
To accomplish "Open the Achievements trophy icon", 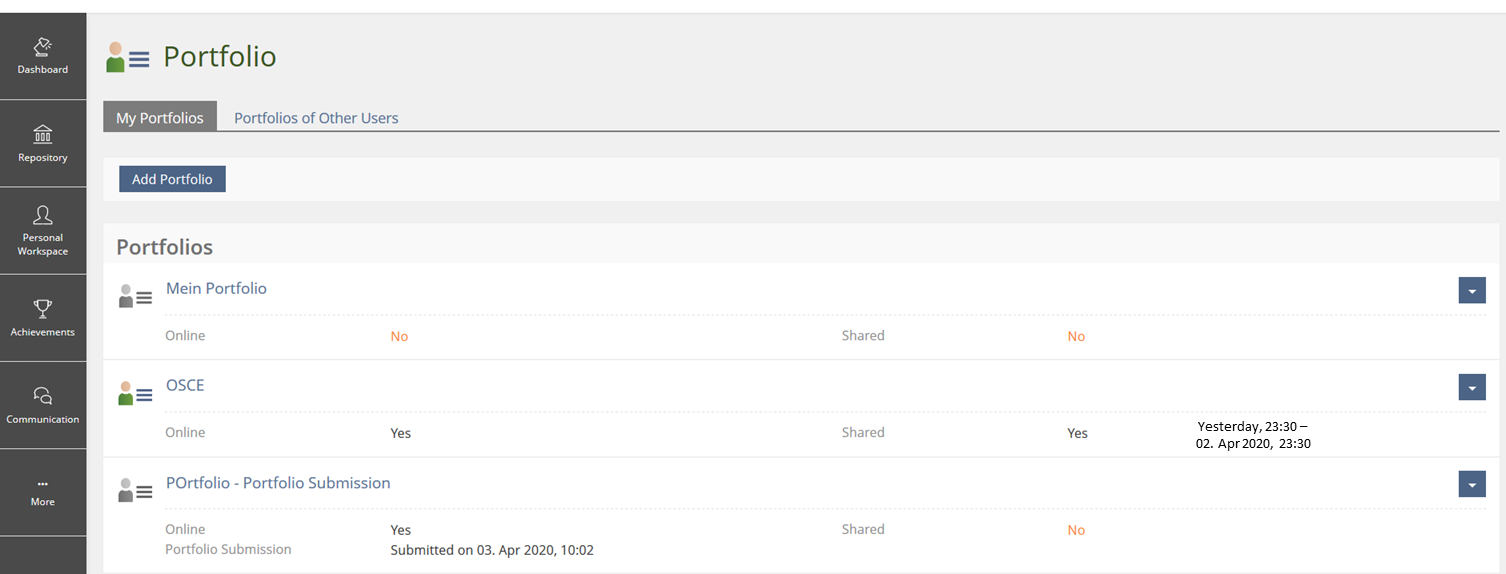I will pos(43,309).
